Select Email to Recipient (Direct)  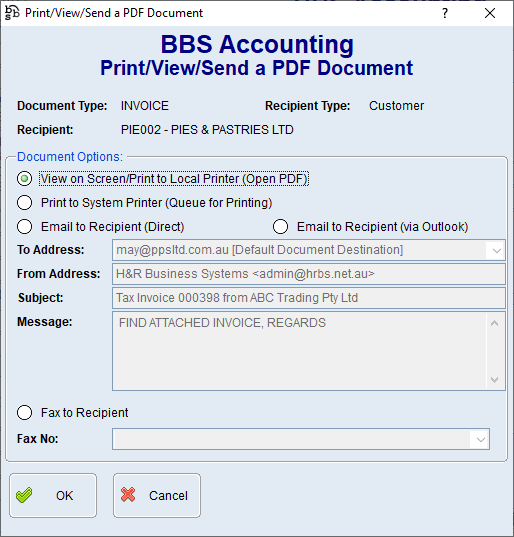[x=25, y=227]
